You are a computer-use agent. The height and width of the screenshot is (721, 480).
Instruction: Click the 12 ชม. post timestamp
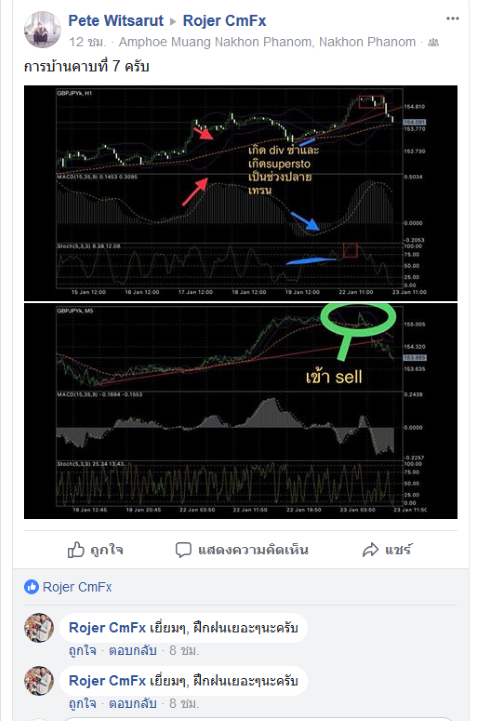[x=87, y=42]
